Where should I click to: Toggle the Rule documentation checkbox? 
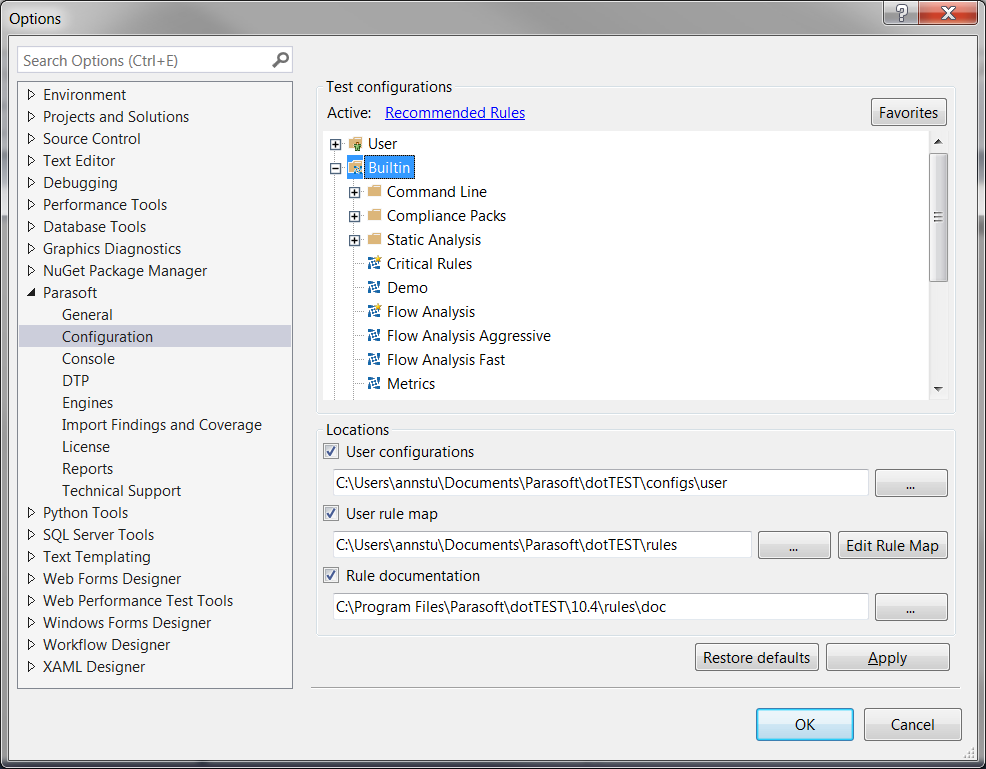tap(331, 575)
